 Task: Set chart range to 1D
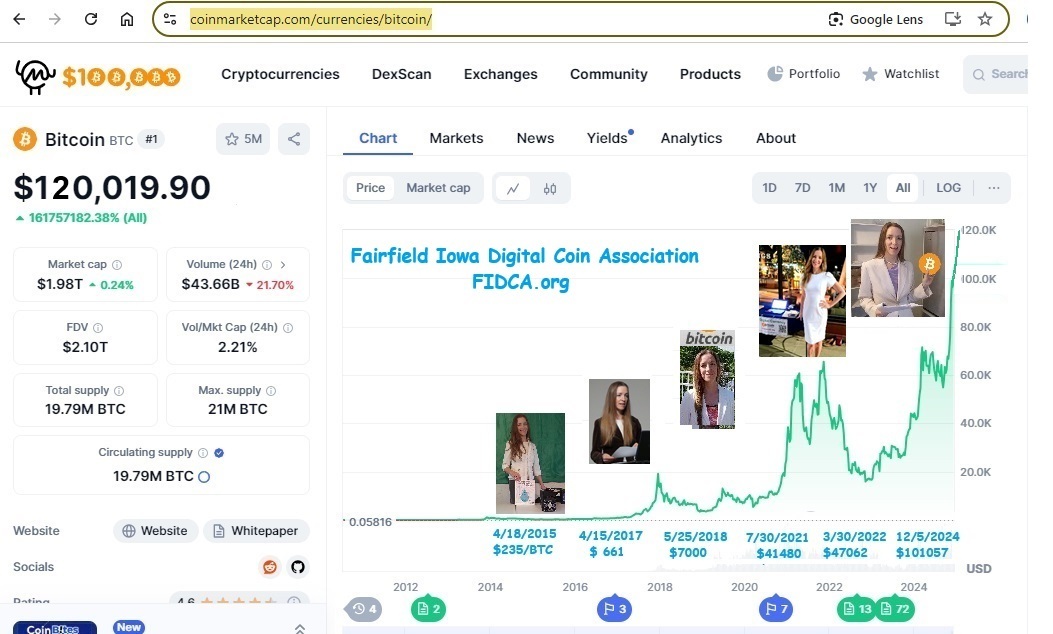(x=770, y=188)
